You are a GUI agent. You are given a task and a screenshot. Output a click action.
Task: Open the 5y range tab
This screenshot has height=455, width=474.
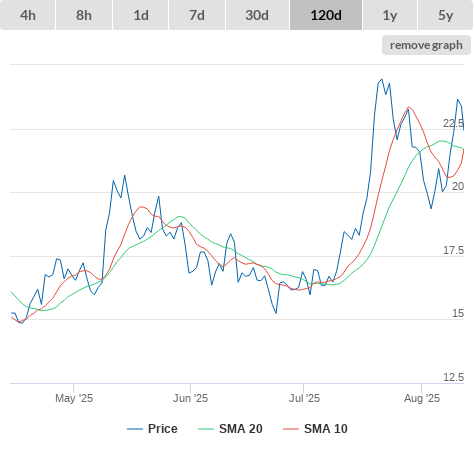445,15
